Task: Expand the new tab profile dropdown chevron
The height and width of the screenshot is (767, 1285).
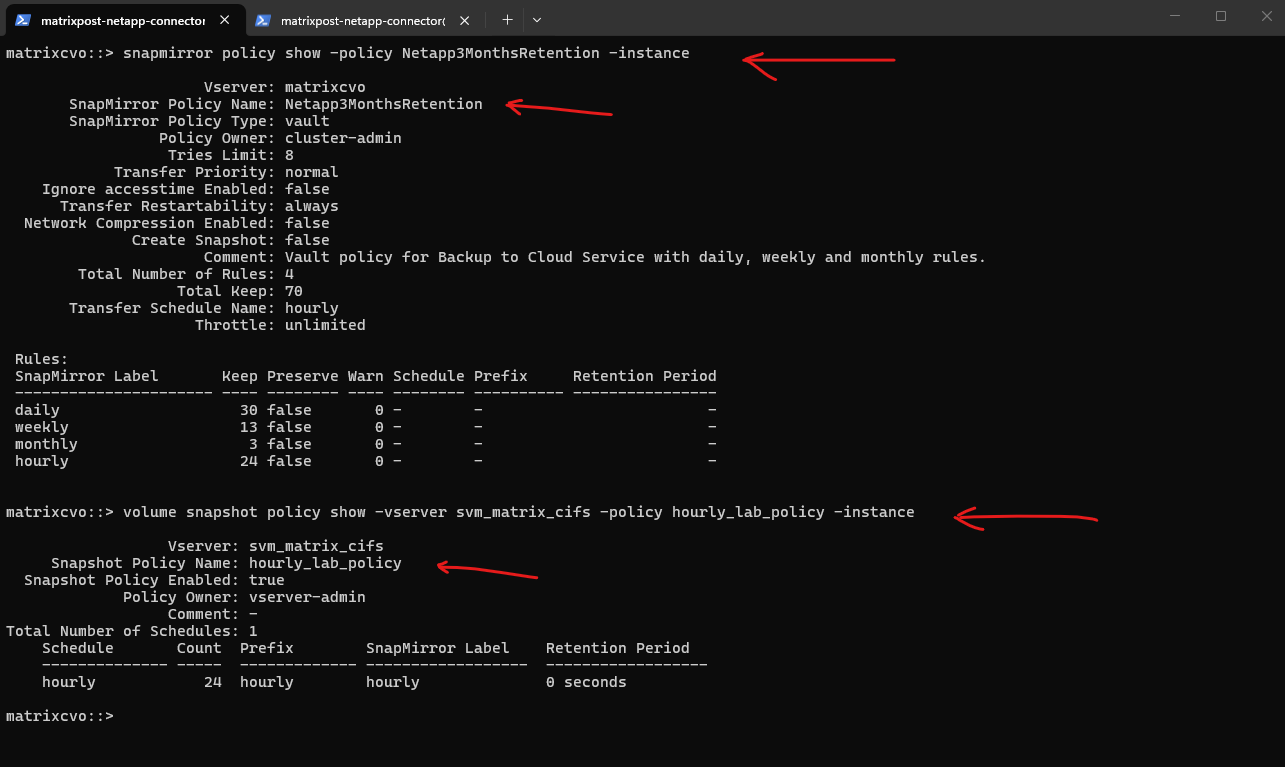Action: pos(537,20)
